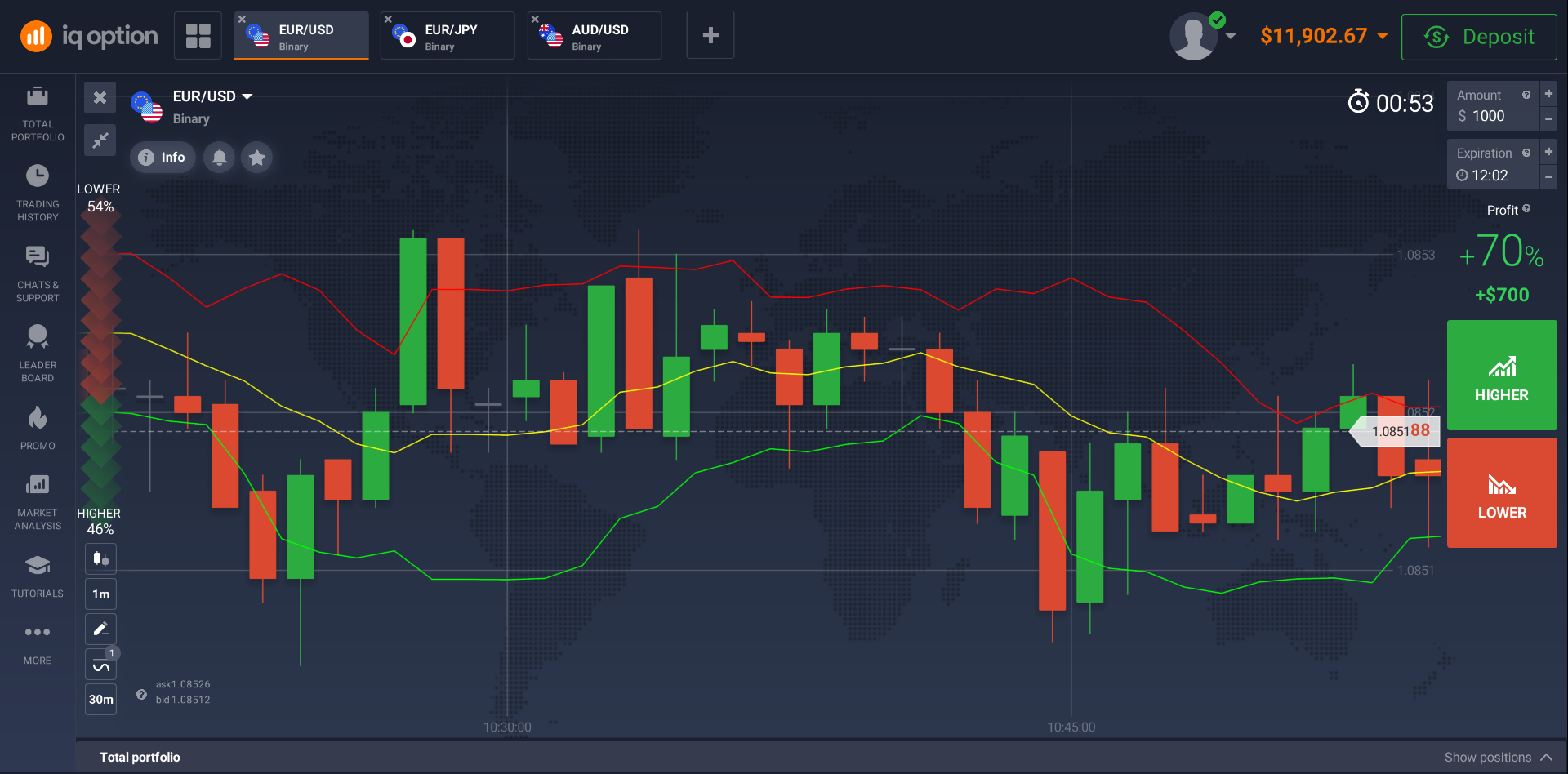Screen dimensions: 1568x774
Task: Click the Amount input field
Action: point(1491,116)
